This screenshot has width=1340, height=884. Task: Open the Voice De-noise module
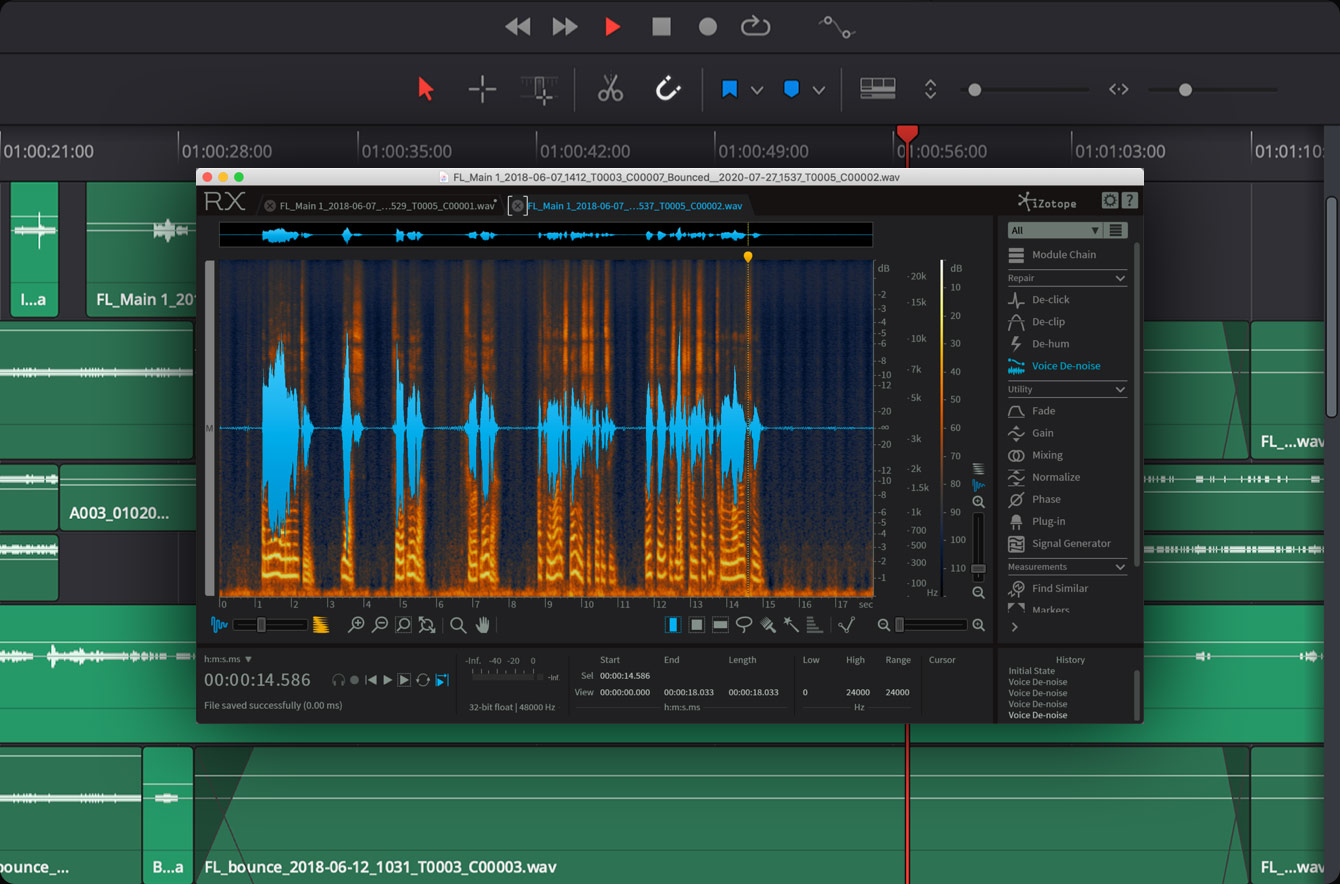pos(1064,365)
